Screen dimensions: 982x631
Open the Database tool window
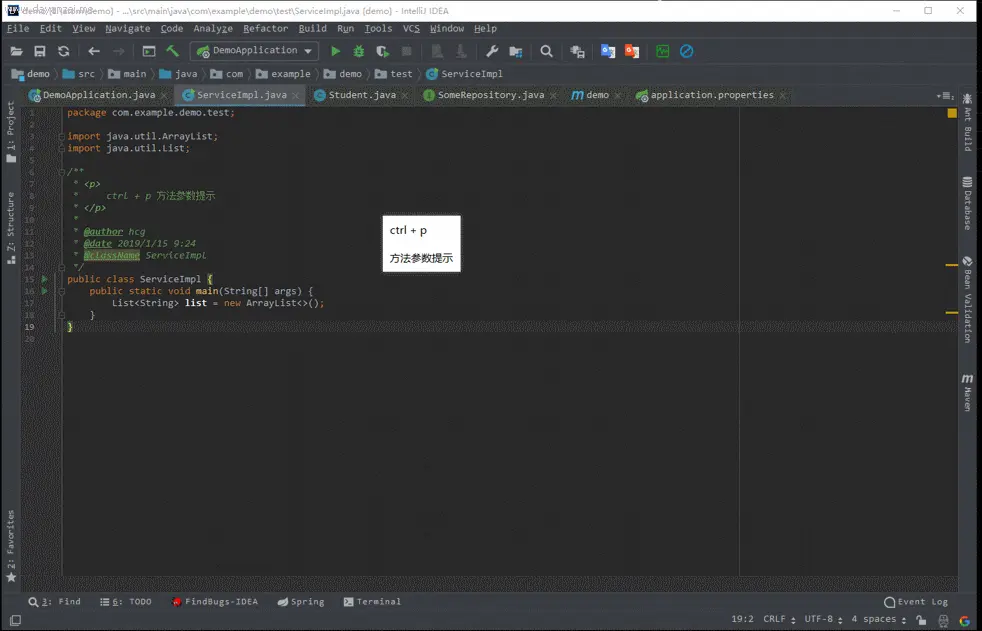pyautogui.click(x=968, y=203)
